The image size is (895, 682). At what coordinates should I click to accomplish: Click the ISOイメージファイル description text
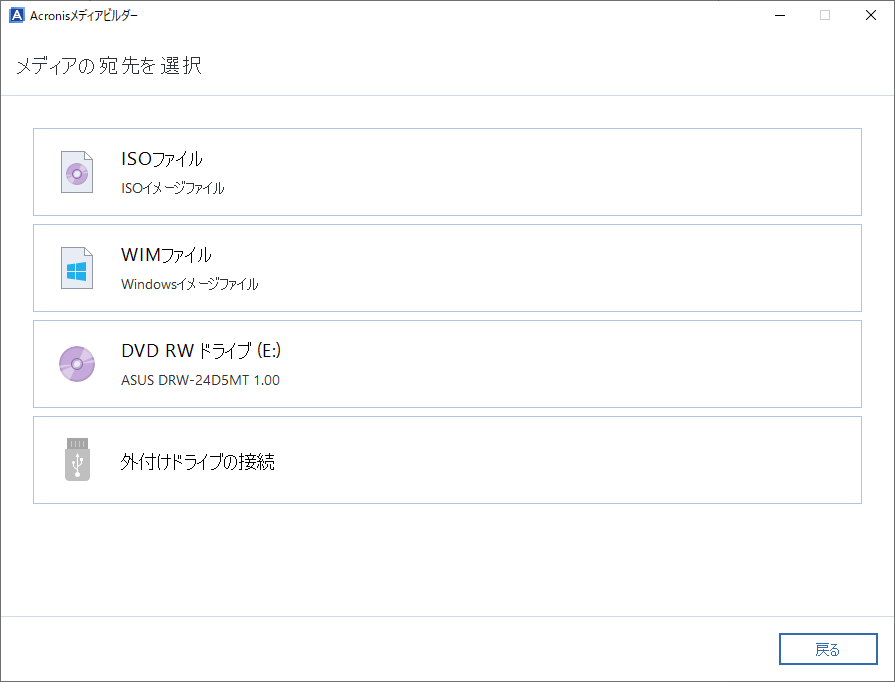172,188
